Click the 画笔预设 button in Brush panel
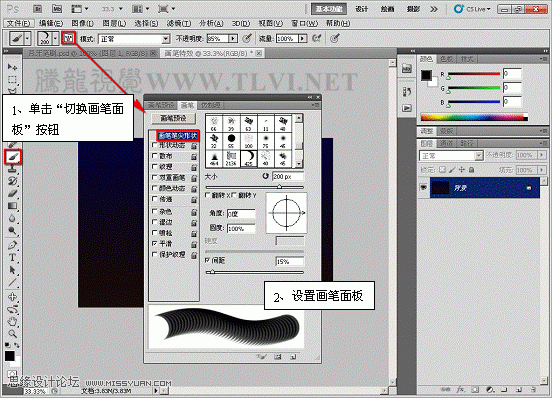Image resolution: width=552 pixels, height=398 pixels. [x=173, y=118]
